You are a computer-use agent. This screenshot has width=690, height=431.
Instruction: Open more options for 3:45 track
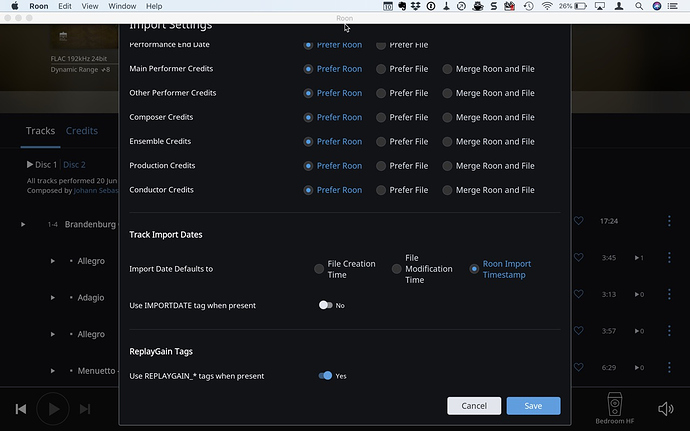pos(669,258)
